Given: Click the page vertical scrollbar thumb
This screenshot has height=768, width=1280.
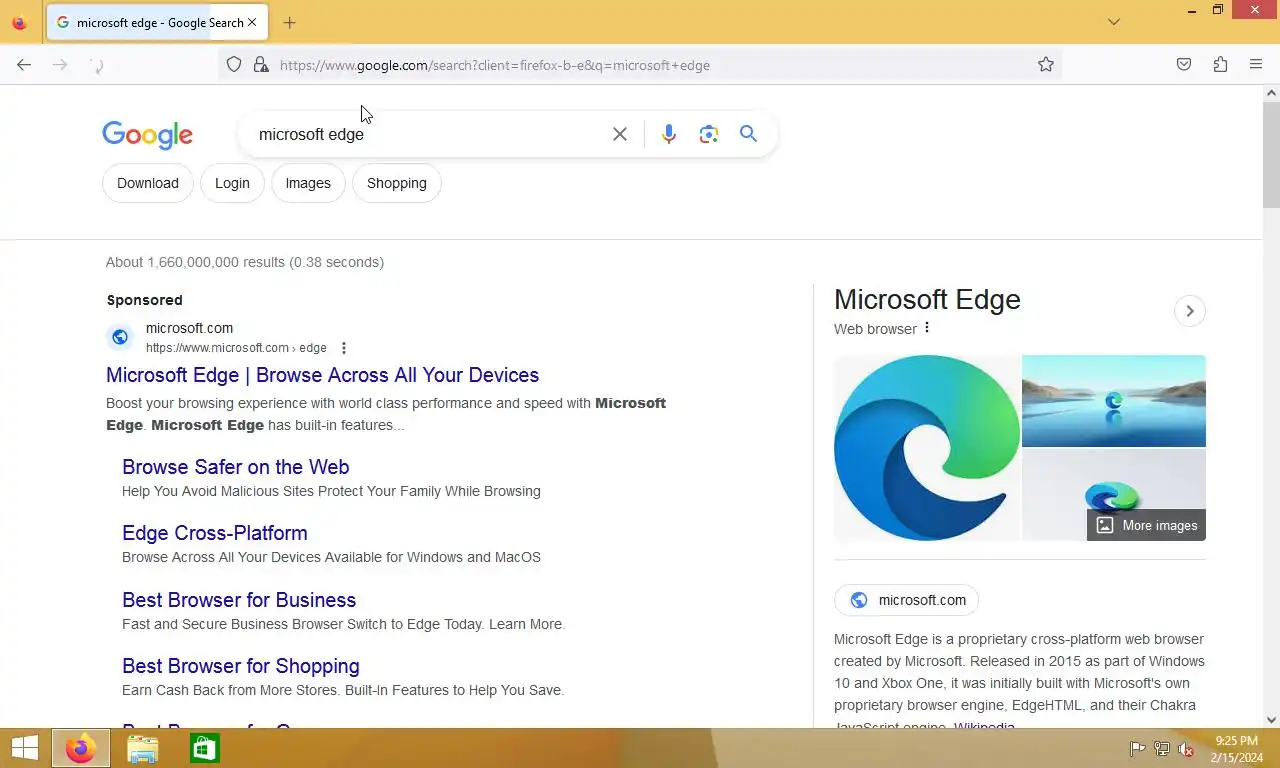Looking at the screenshot, I should tap(1271, 155).
